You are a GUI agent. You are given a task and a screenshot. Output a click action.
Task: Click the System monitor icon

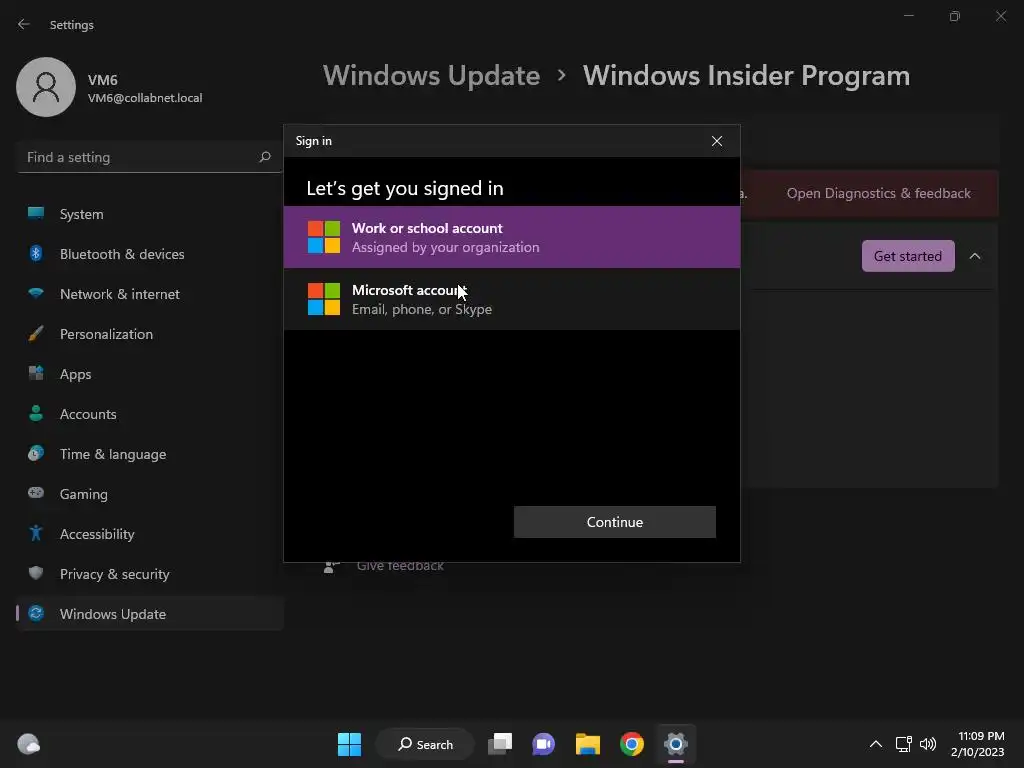coord(36,213)
